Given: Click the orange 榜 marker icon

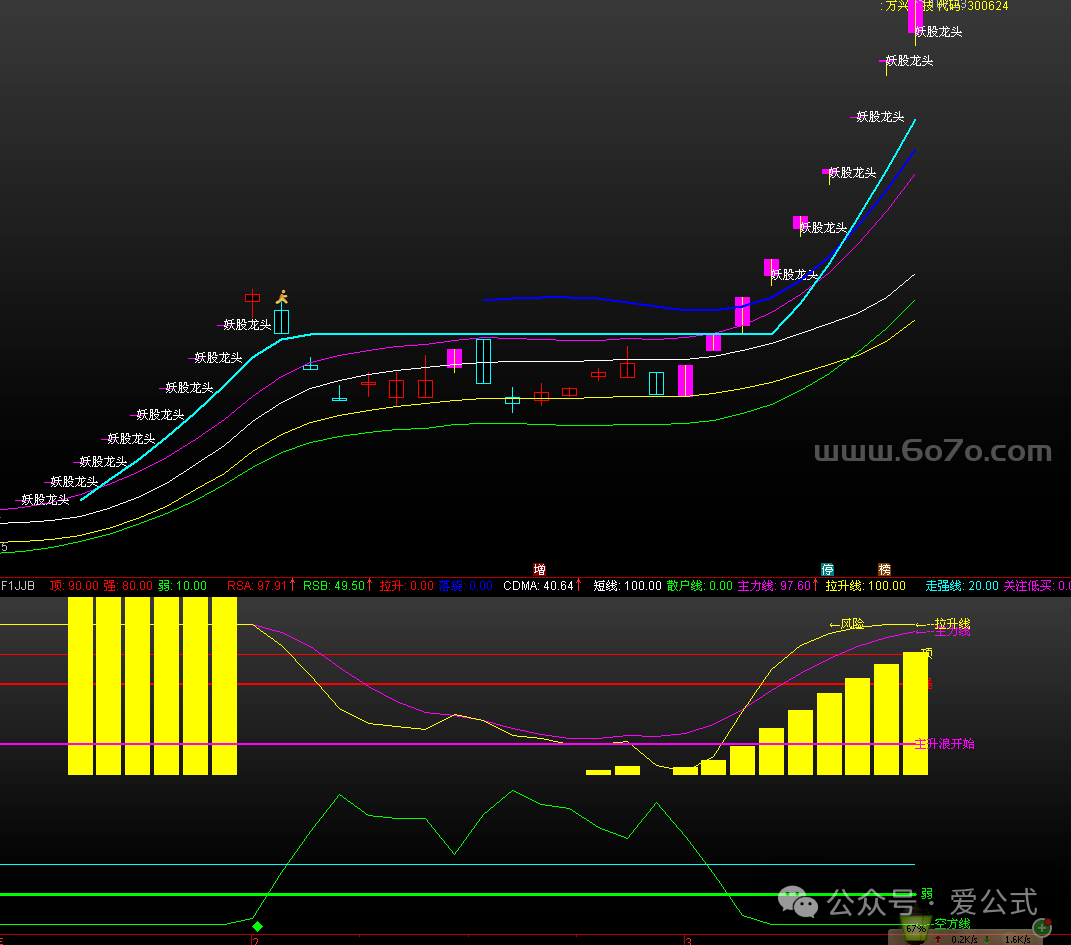Looking at the screenshot, I should click(885, 569).
